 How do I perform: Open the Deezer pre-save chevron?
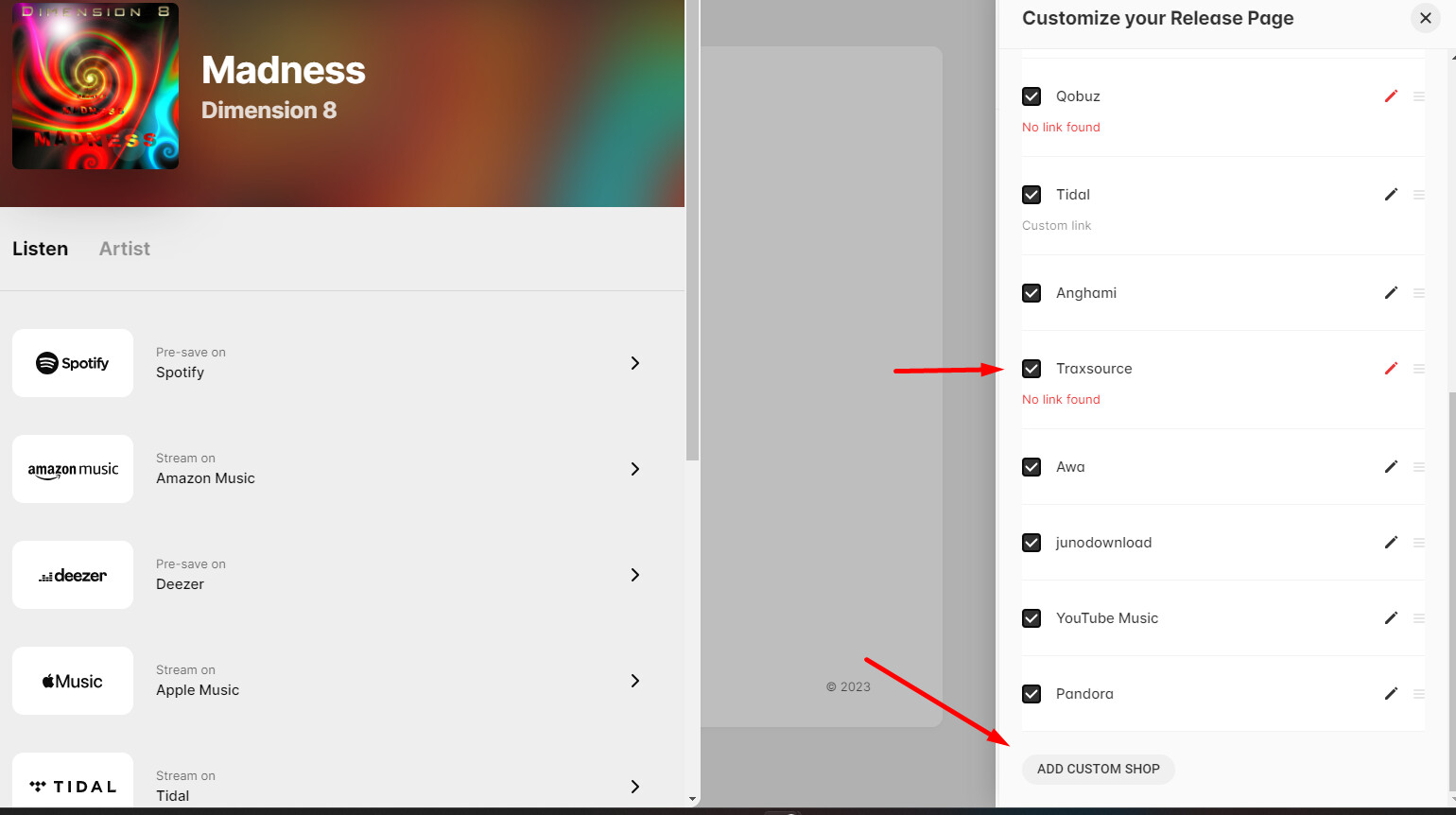(x=635, y=575)
